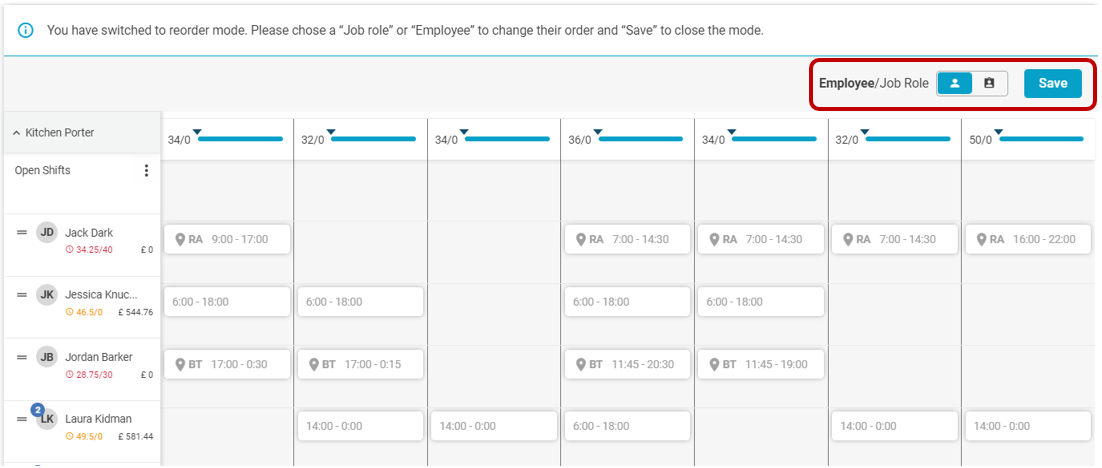Click the 36/0 column coverage bar
The height and width of the screenshot is (468, 1102).
[640, 139]
